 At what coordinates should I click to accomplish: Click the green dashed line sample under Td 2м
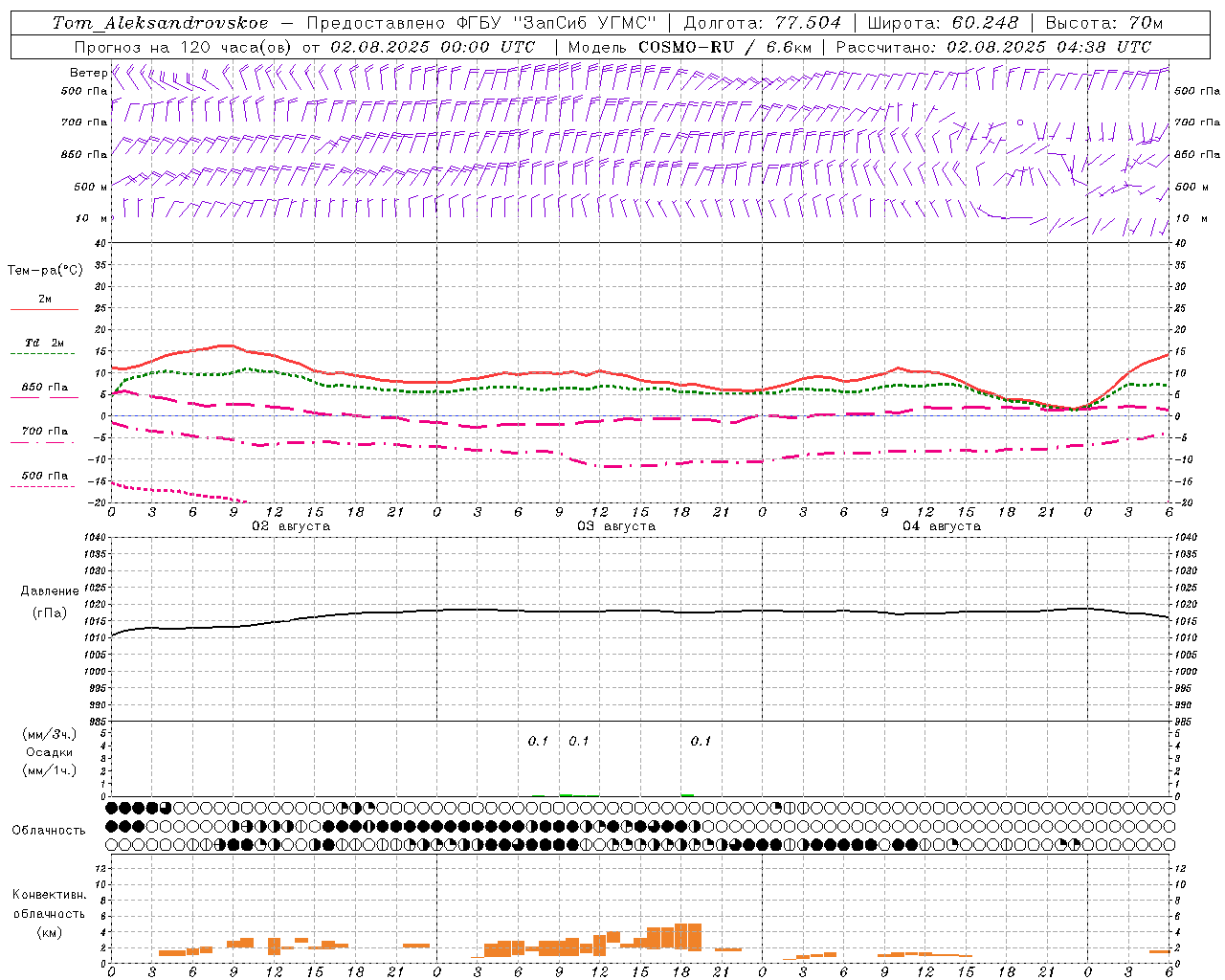(42, 354)
